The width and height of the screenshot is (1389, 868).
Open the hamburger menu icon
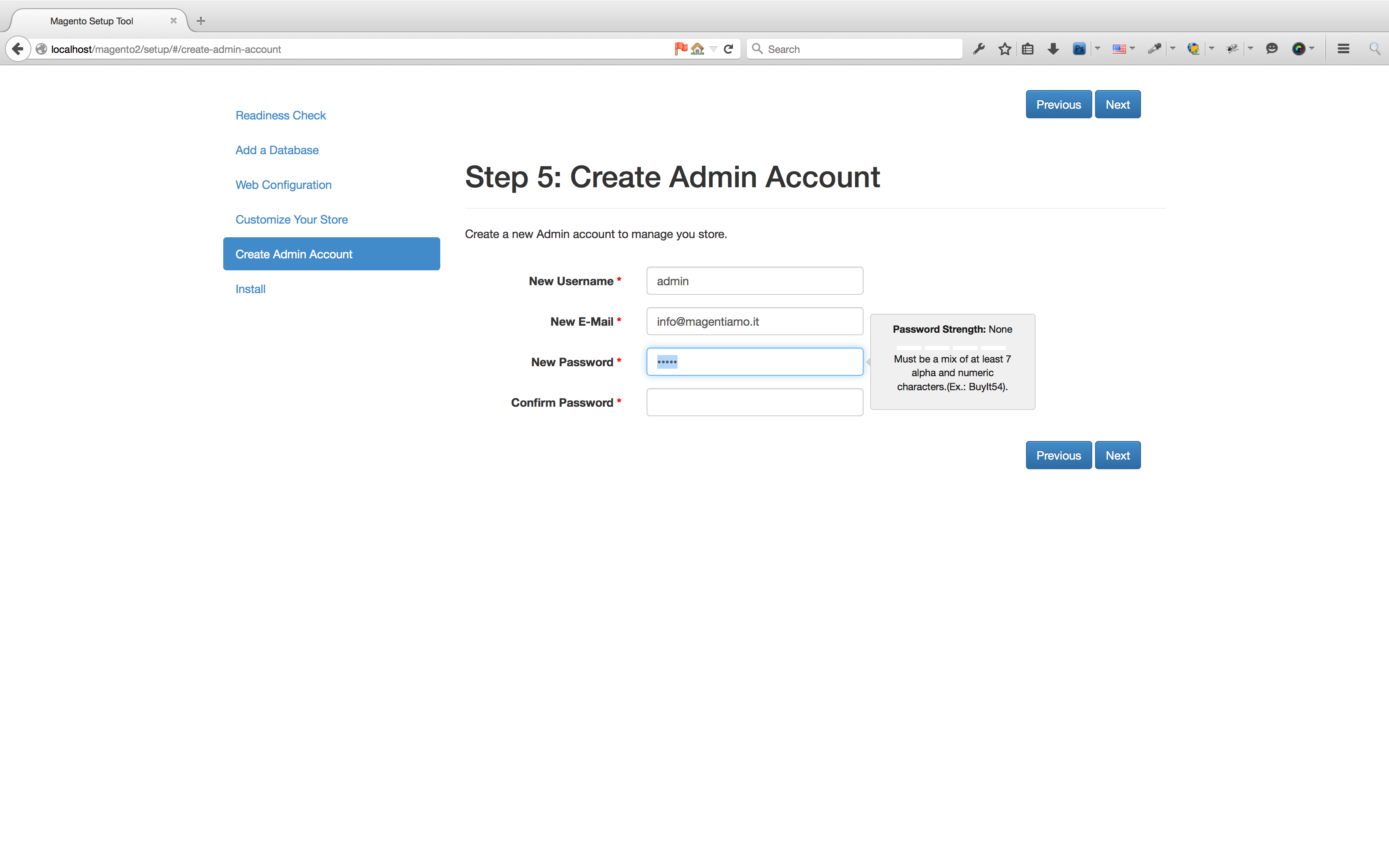coord(1343,49)
